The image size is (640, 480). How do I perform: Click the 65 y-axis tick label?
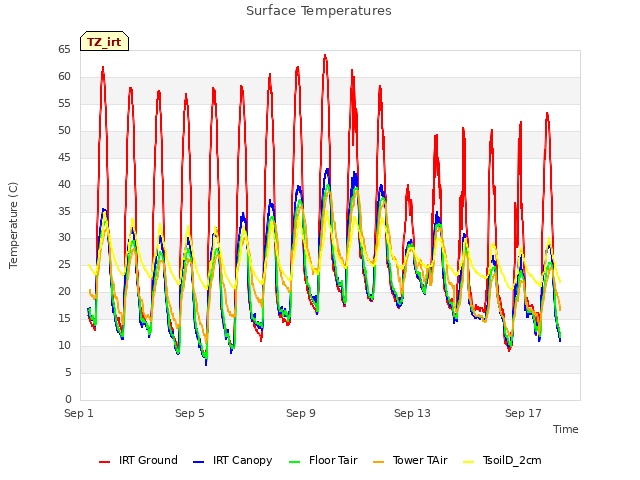[64, 50]
